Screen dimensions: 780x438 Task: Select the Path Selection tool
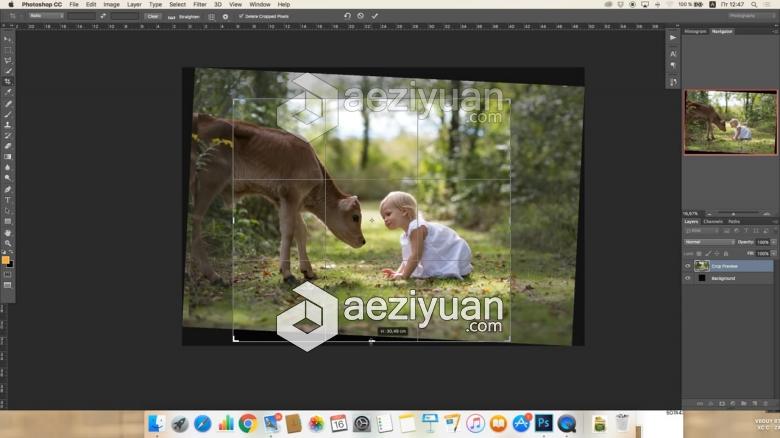(x=7, y=211)
